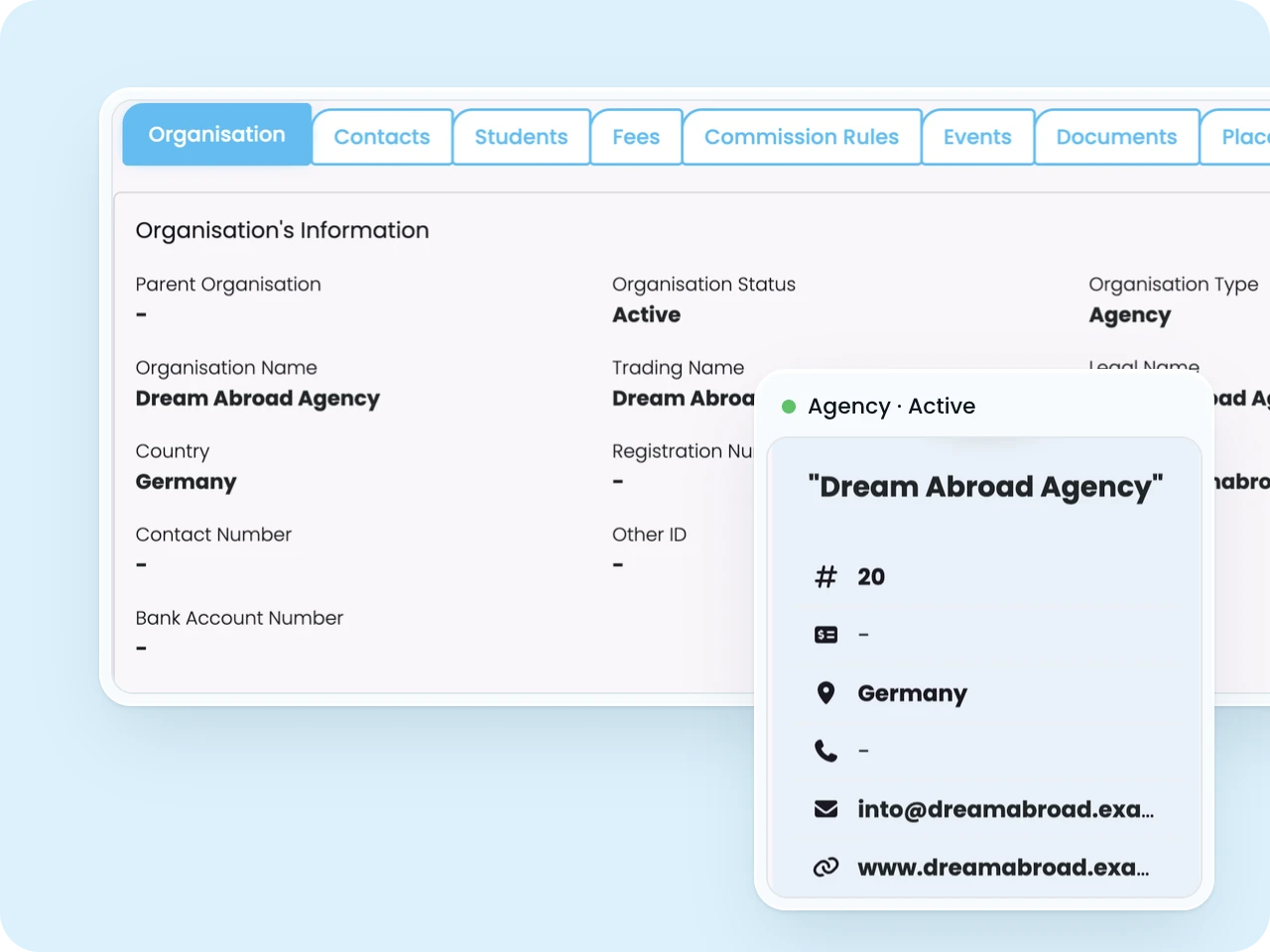Click the phone icon in the agency card
Image resolution: width=1270 pixels, height=952 pixels.
tap(825, 751)
